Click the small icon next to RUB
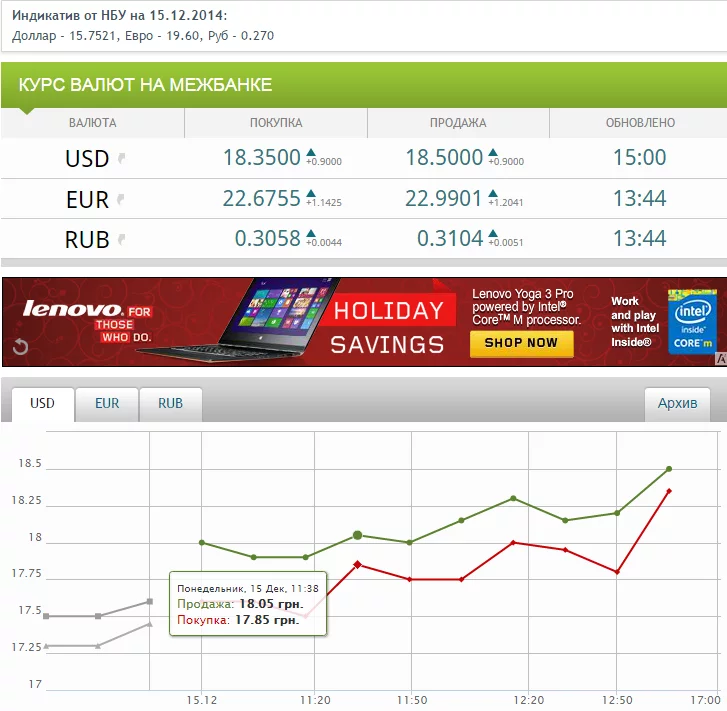The height and width of the screenshot is (711, 727). click(x=121, y=240)
